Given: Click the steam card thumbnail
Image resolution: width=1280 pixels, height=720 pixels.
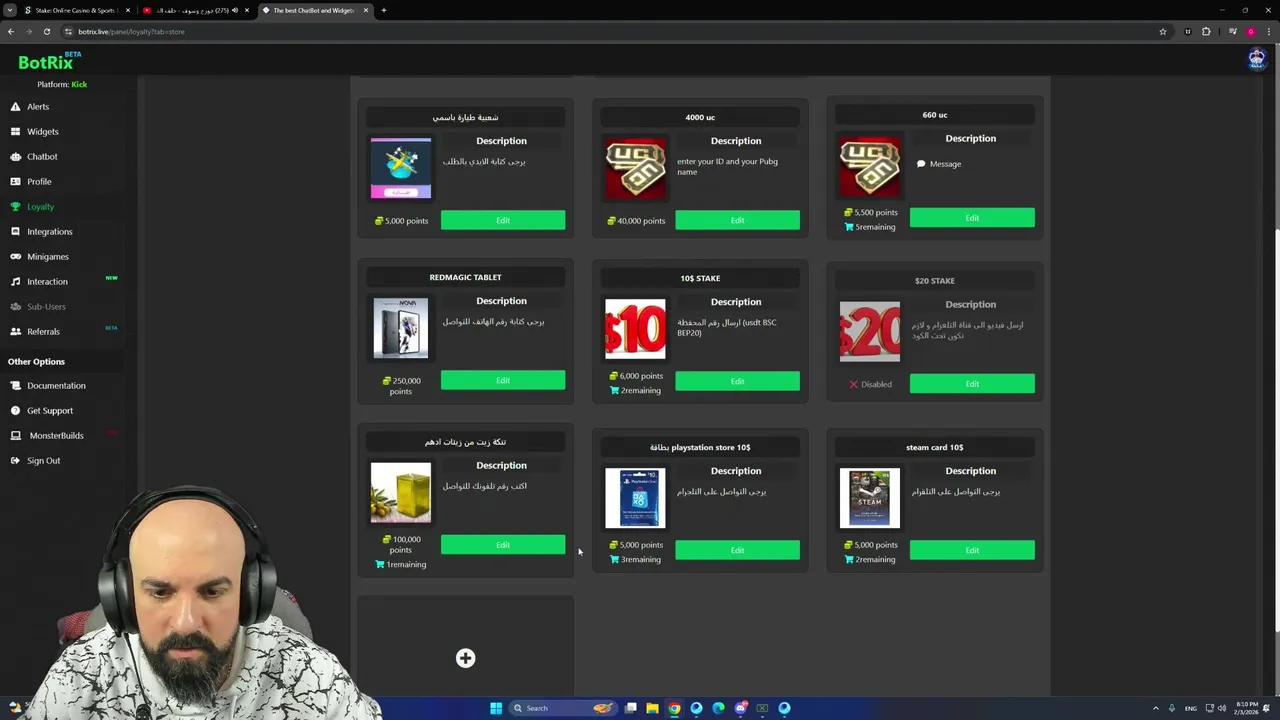Looking at the screenshot, I should coord(870,498).
